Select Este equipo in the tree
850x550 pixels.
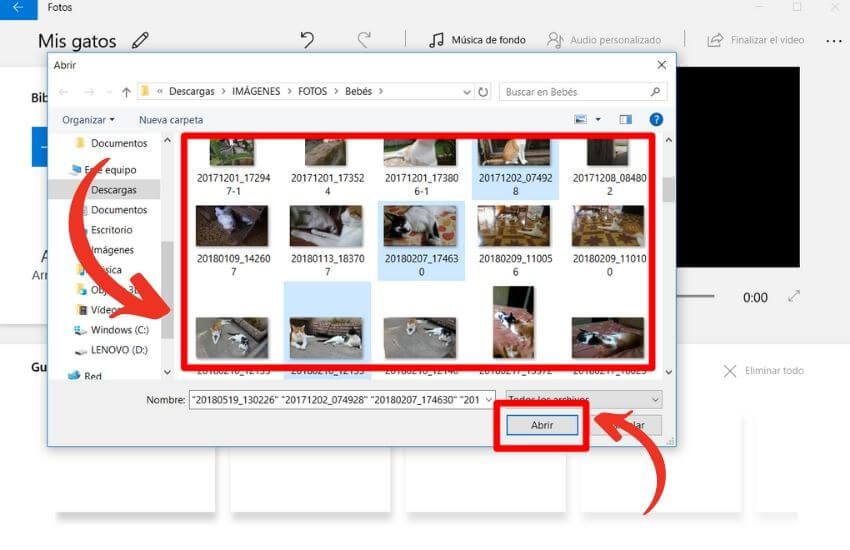[110, 170]
